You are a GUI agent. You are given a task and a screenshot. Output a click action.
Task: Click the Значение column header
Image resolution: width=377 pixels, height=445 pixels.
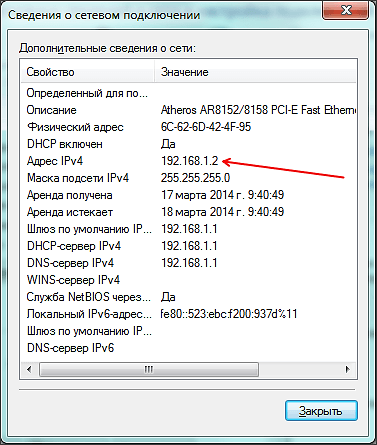click(x=255, y=72)
